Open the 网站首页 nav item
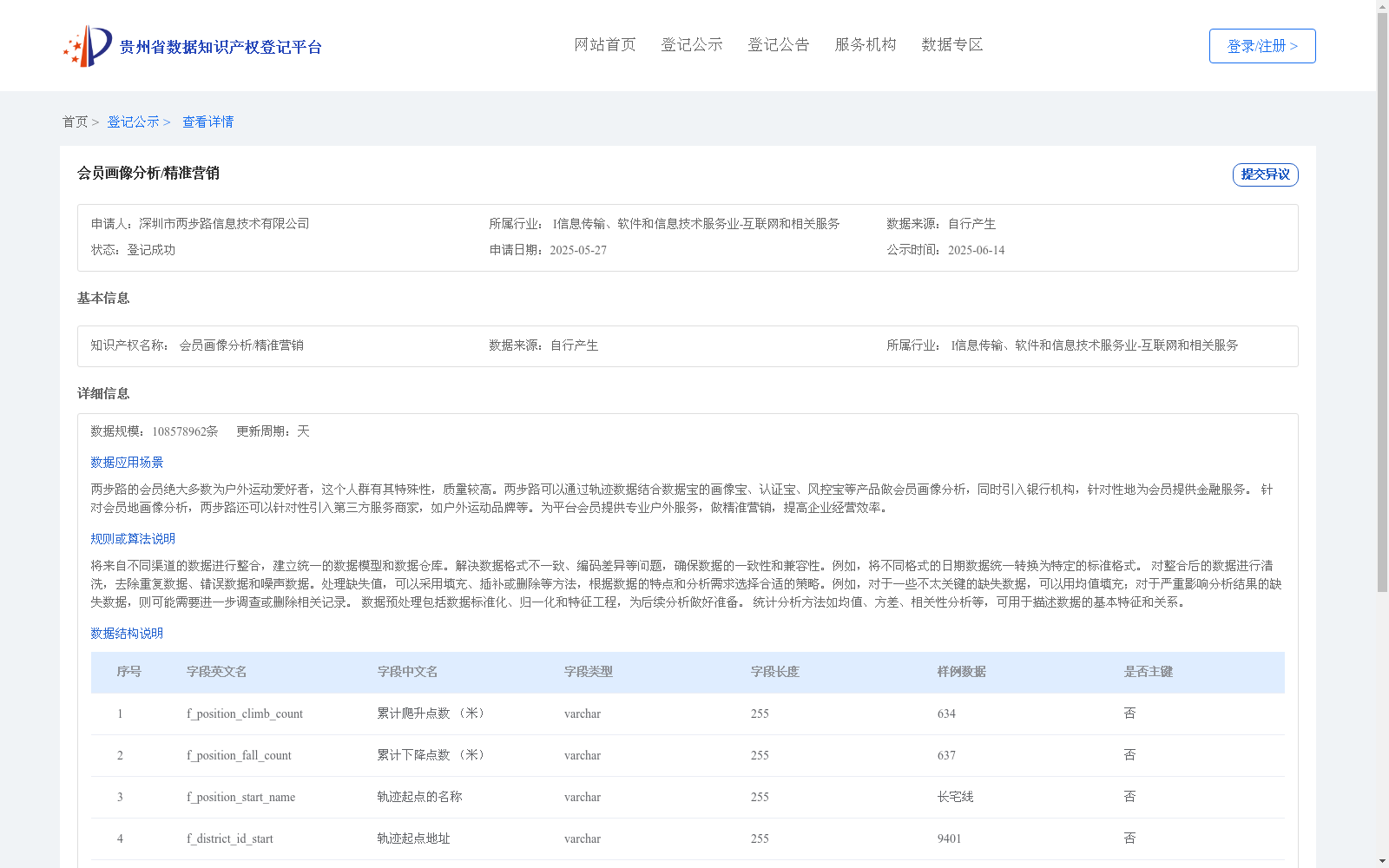 (x=605, y=44)
